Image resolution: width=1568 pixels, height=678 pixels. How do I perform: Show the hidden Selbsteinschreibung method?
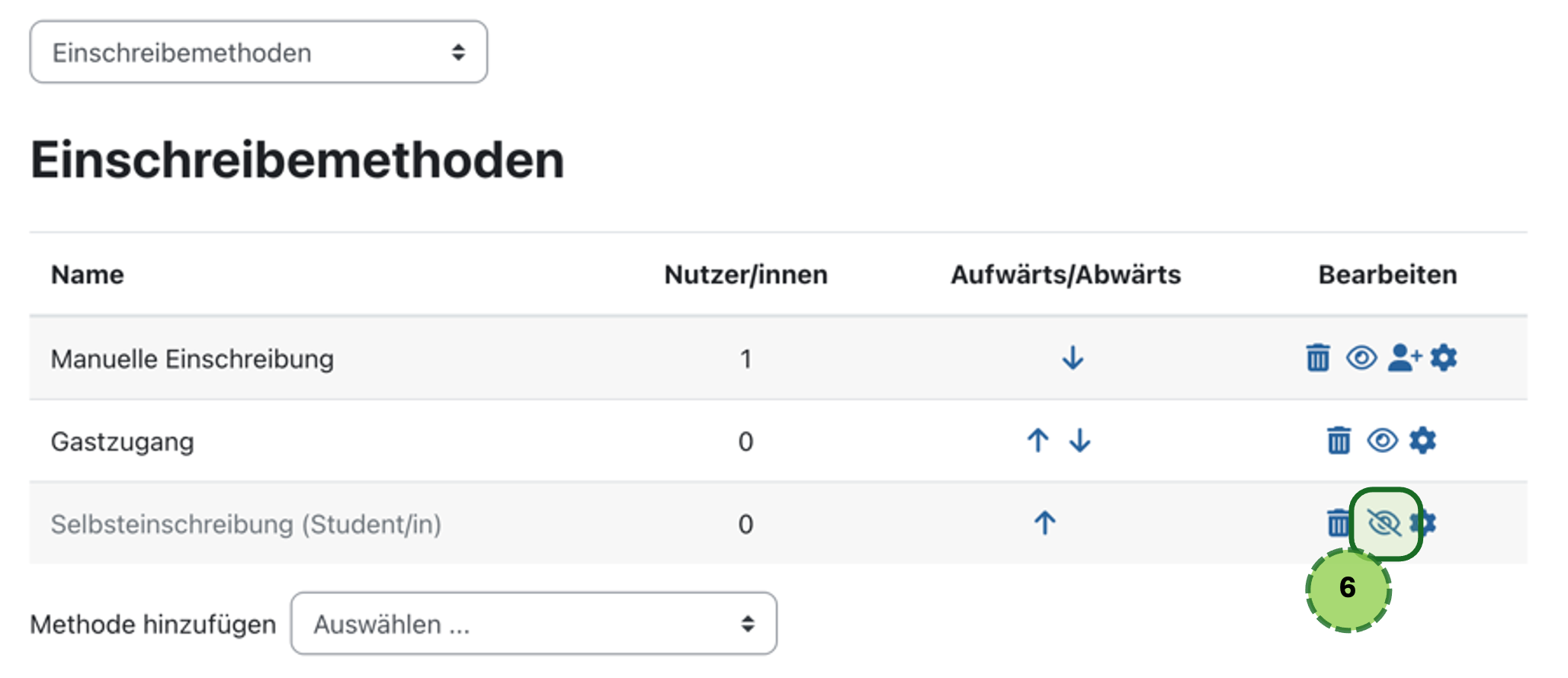[1384, 523]
